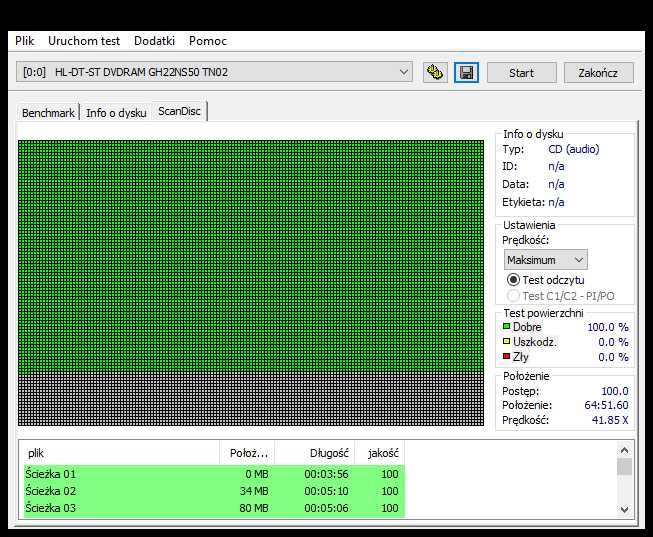The width and height of the screenshot is (653, 537).
Task: Select the Ścieżka 02 row
Action: pyautogui.click(x=214, y=491)
